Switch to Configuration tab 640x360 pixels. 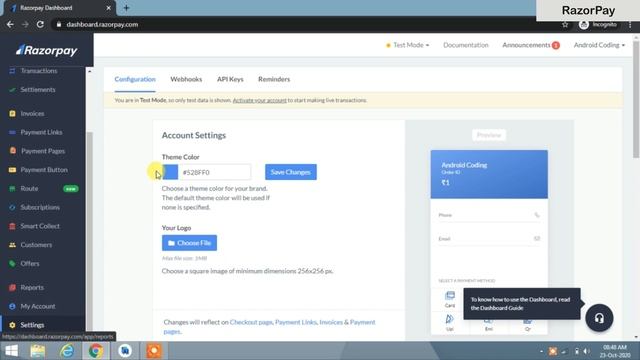[x=135, y=79]
